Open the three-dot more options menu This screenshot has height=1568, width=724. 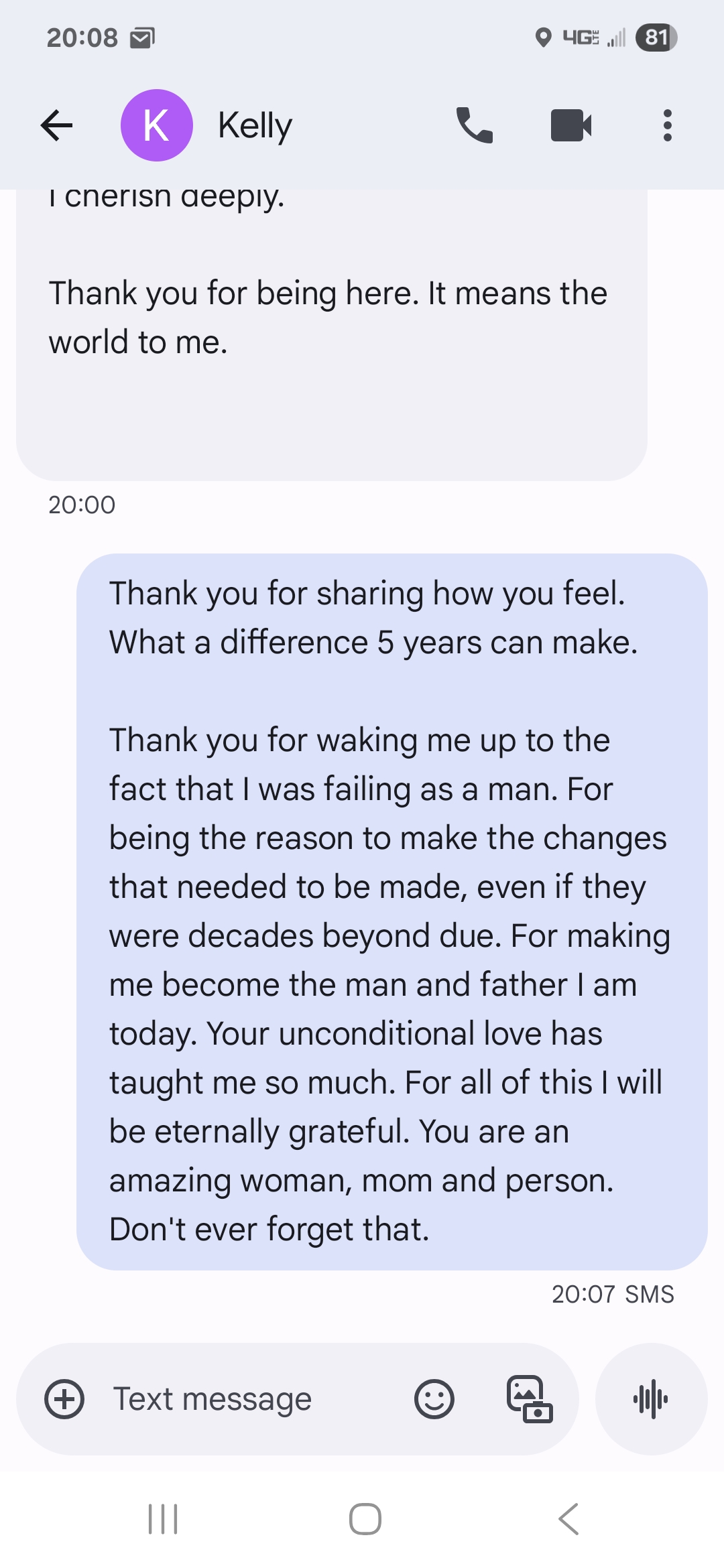667,125
